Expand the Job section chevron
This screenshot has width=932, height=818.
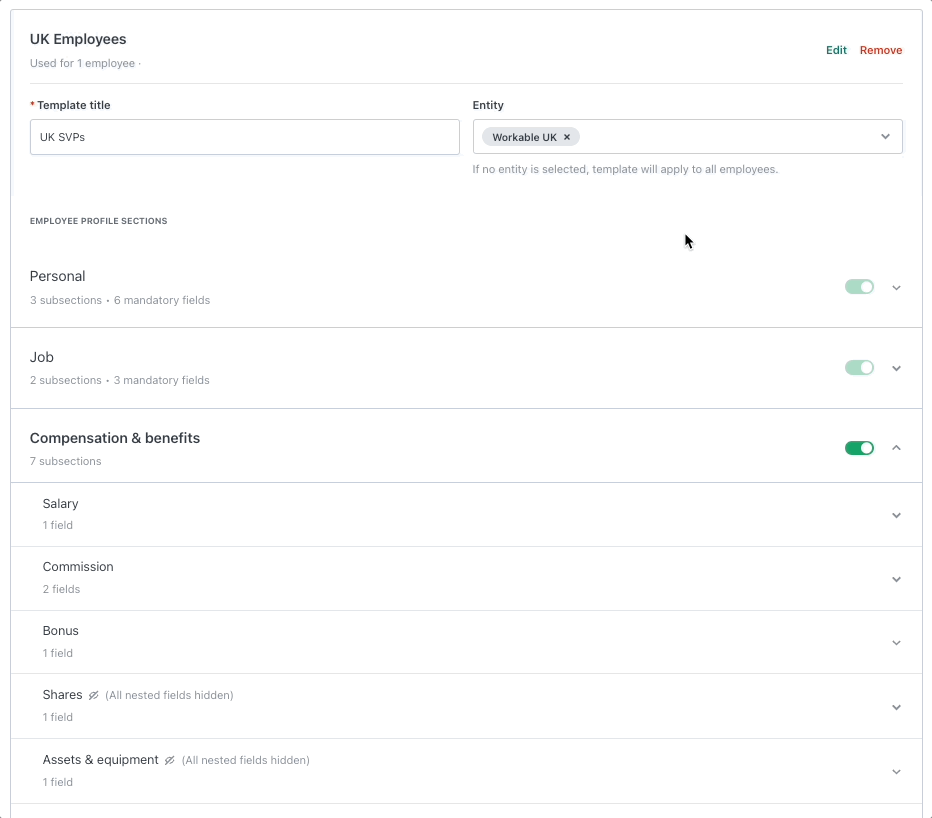pos(896,369)
